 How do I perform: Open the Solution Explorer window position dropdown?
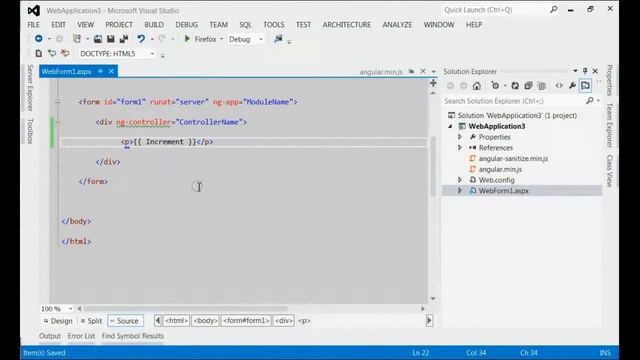pos(575,71)
